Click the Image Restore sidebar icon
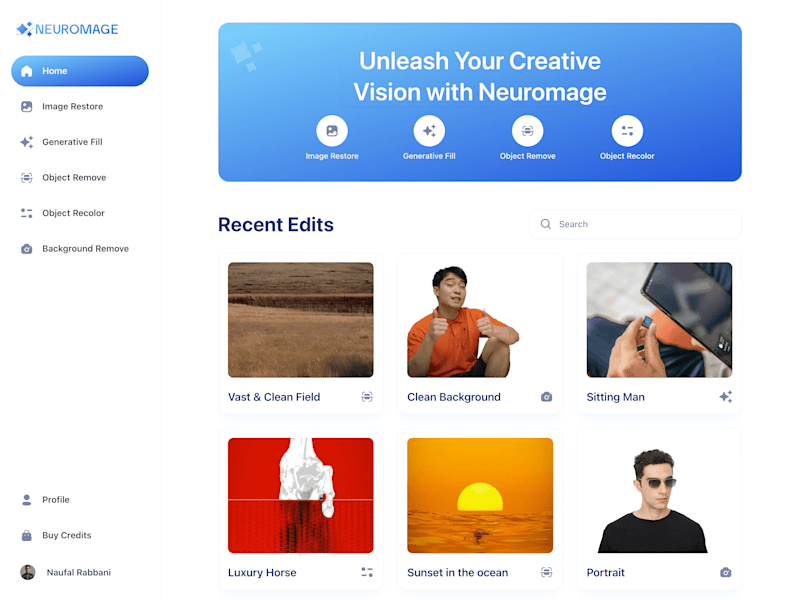Image resolution: width=800 pixels, height=600 pixels. tap(27, 106)
